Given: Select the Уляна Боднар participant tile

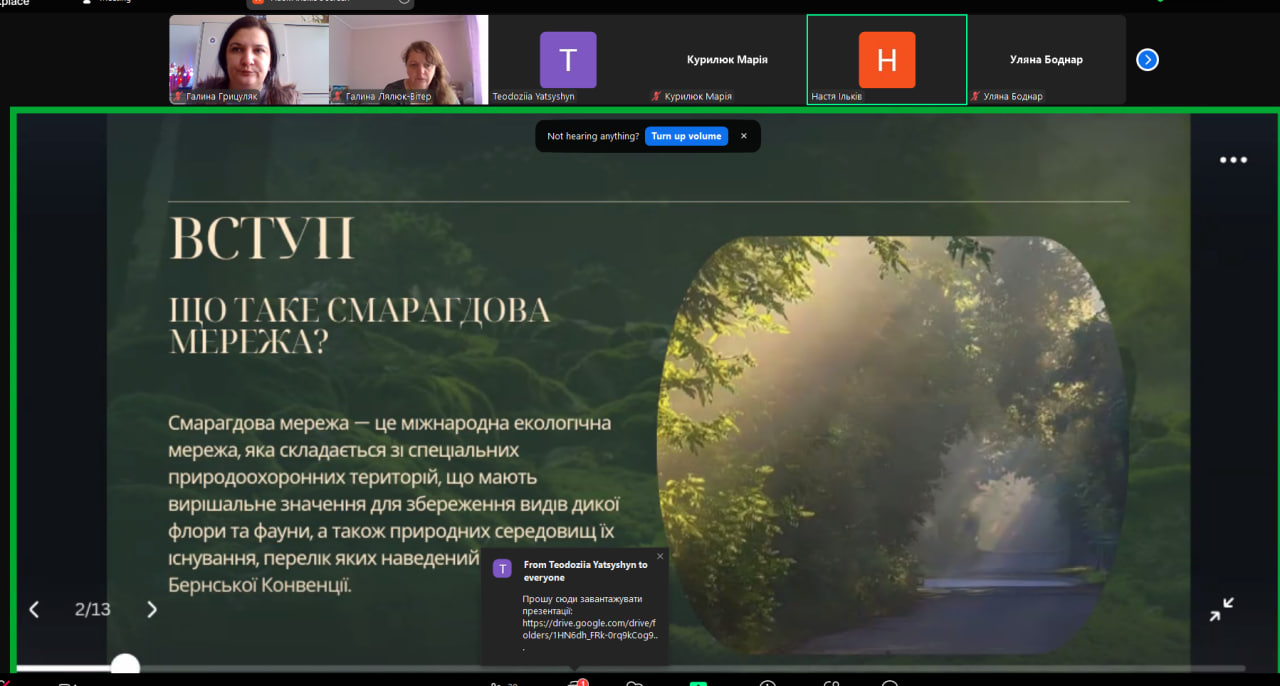Looking at the screenshot, I should click(x=1046, y=60).
